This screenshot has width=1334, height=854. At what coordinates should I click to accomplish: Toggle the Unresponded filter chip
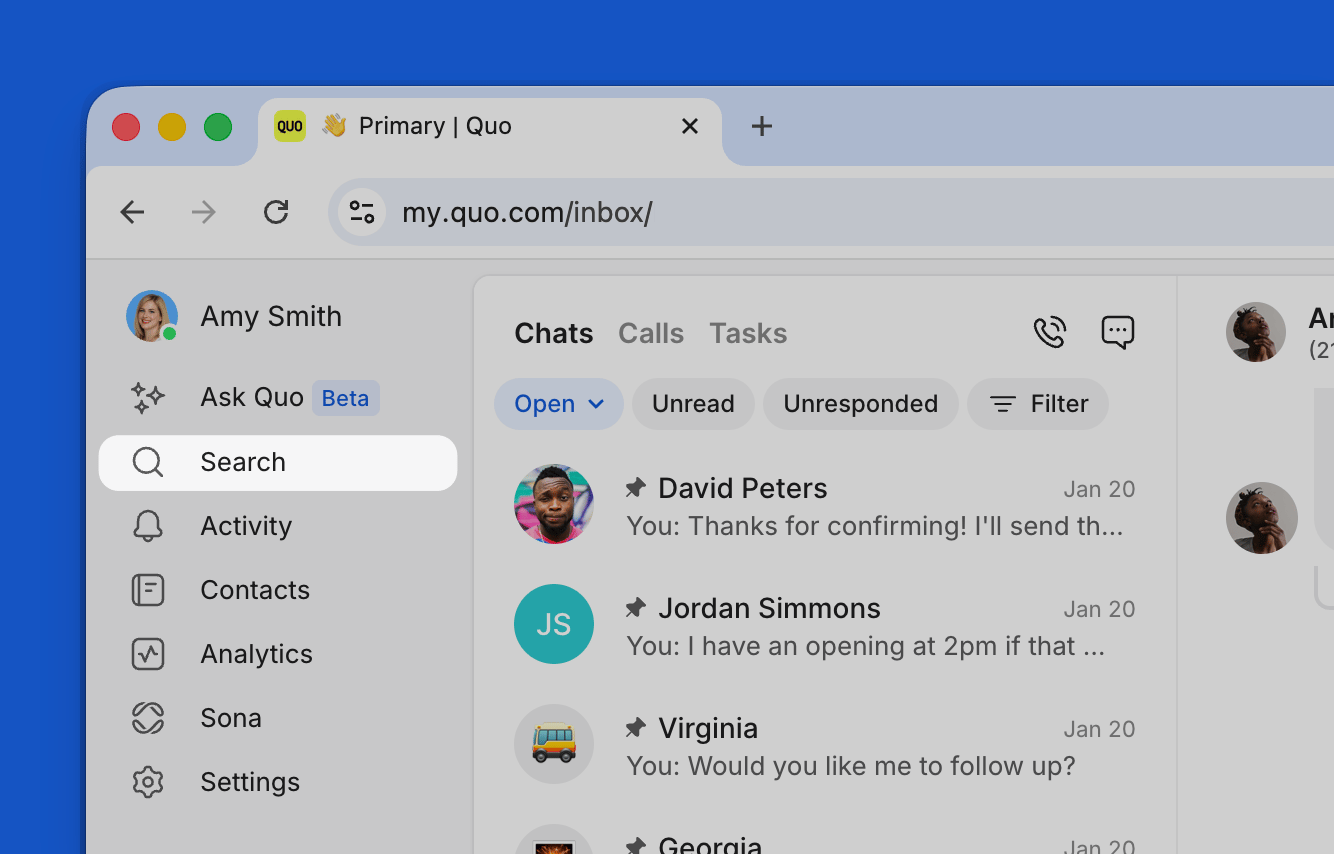coord(861,404)
